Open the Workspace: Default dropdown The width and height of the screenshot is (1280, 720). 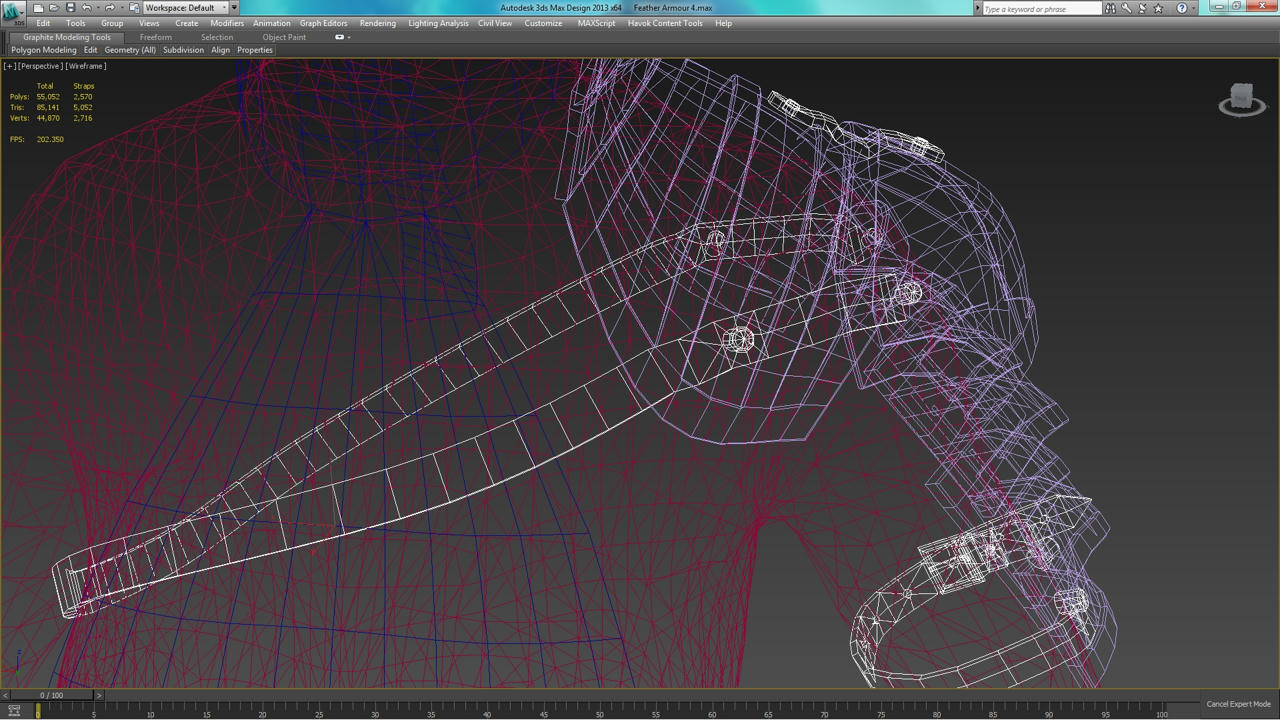coord(185,8)
